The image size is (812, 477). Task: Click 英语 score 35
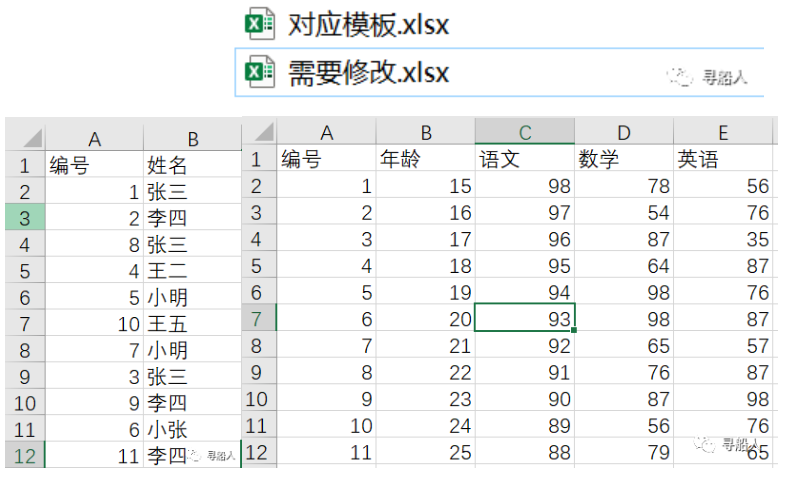[723, 238]
